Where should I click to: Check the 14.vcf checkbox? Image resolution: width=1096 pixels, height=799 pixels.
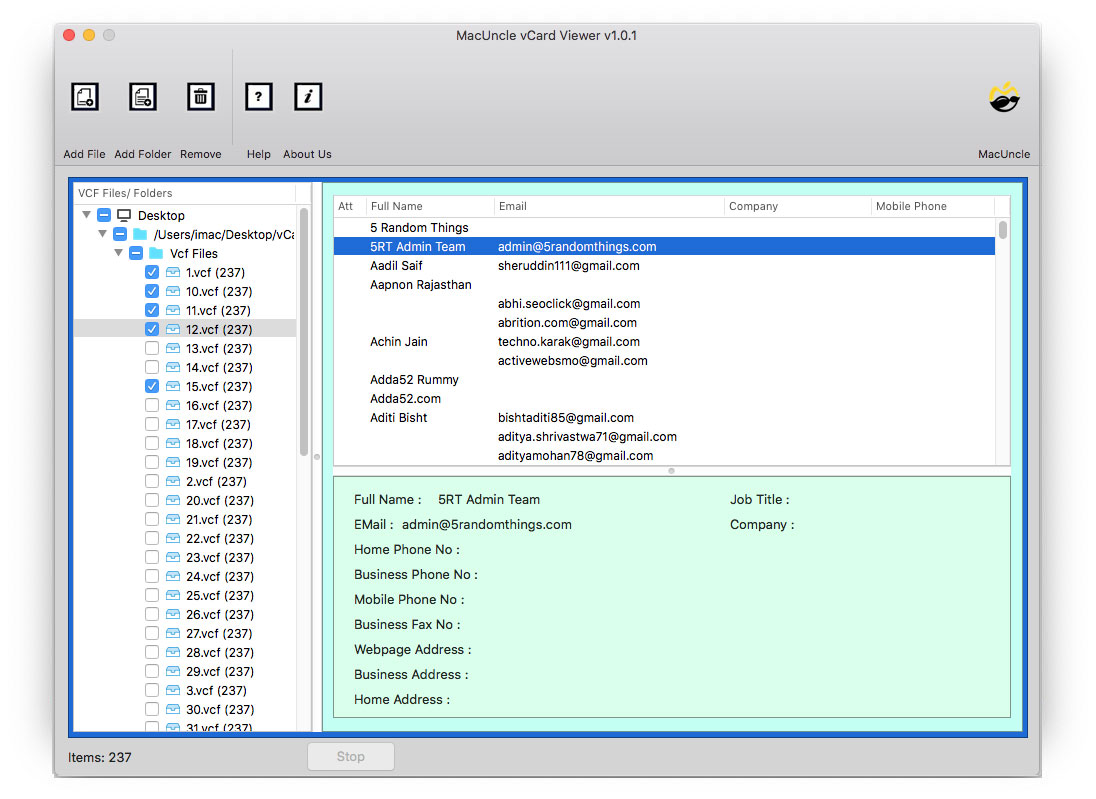point(152,367)
